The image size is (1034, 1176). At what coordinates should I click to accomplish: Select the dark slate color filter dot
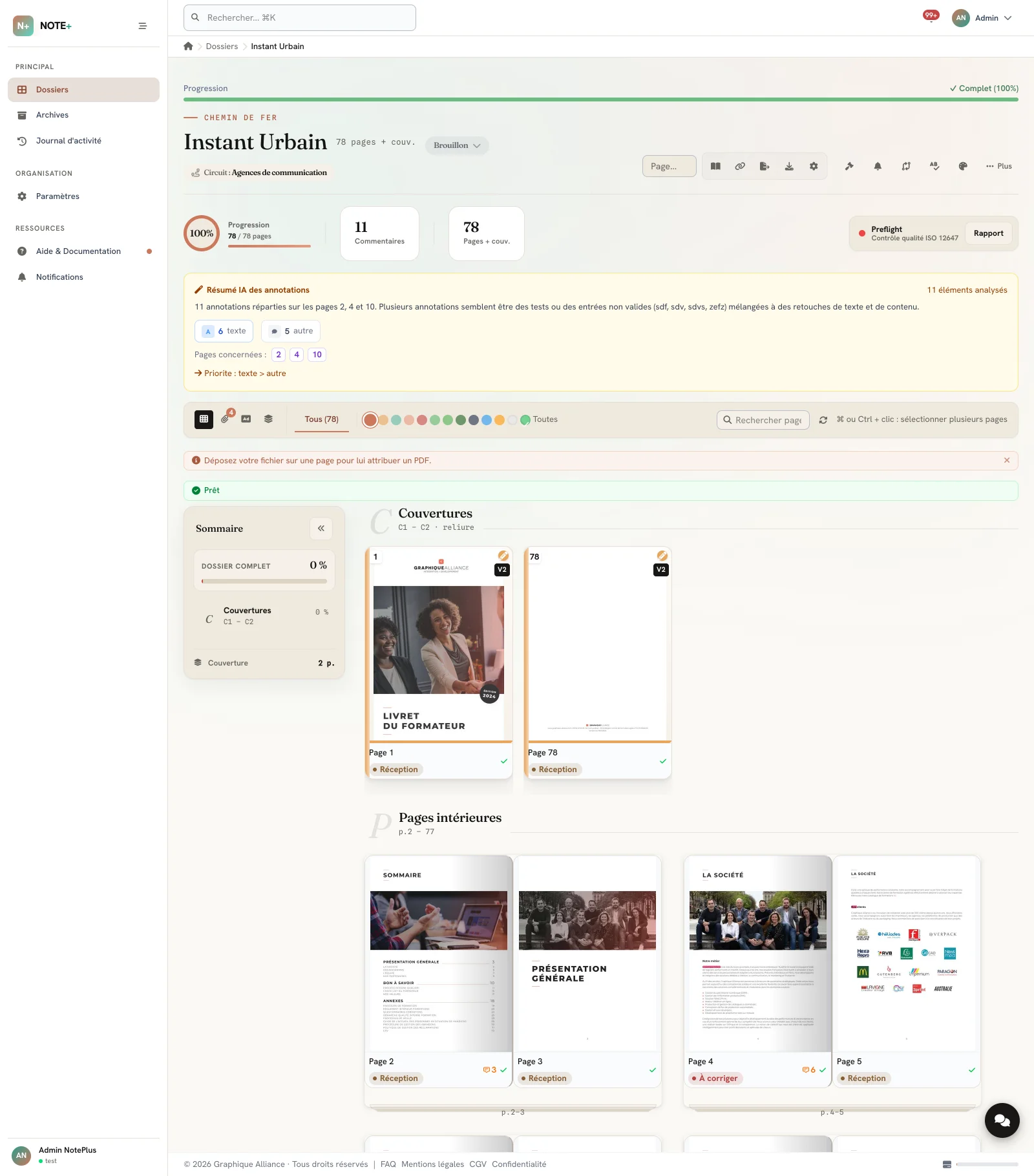coord(473,420)
